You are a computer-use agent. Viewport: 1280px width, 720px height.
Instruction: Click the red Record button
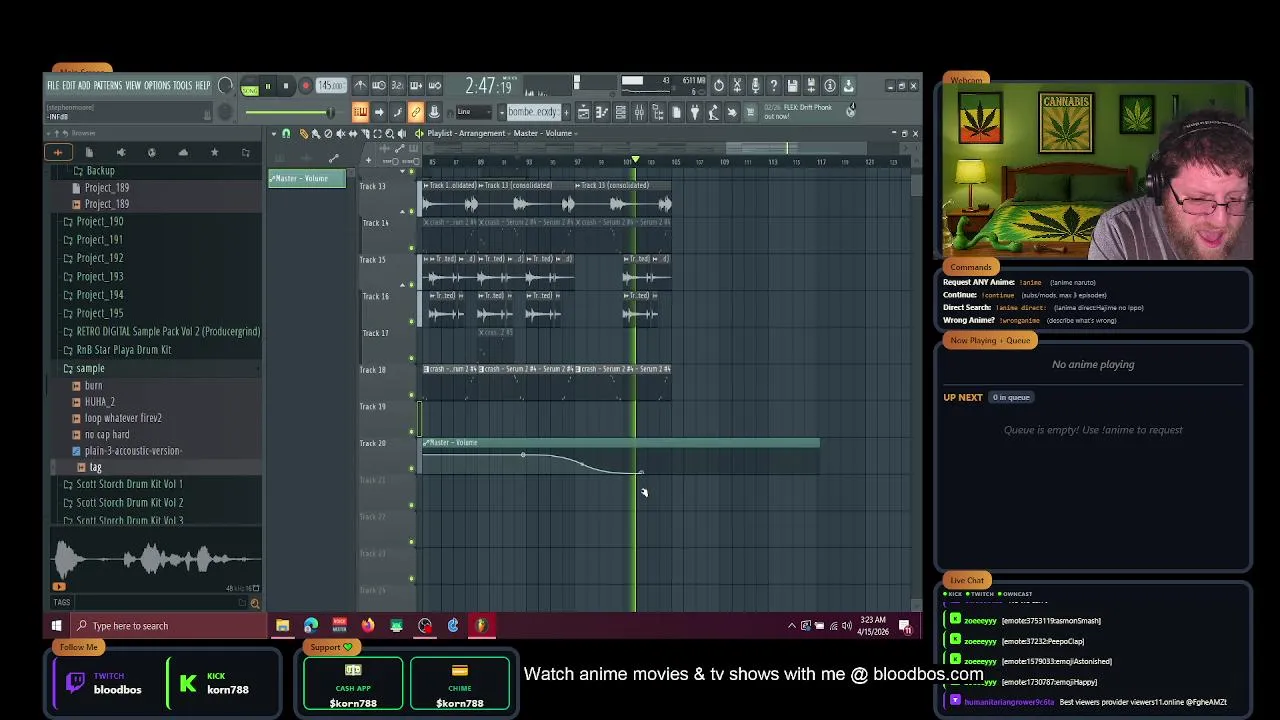[305, 86]
